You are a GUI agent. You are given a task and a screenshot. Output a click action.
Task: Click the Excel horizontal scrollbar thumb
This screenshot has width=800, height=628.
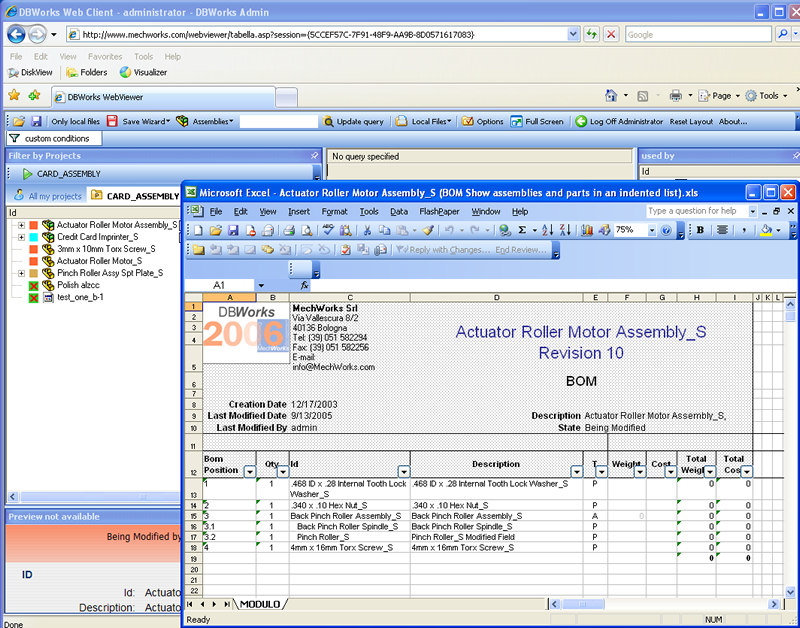[582, 604]
